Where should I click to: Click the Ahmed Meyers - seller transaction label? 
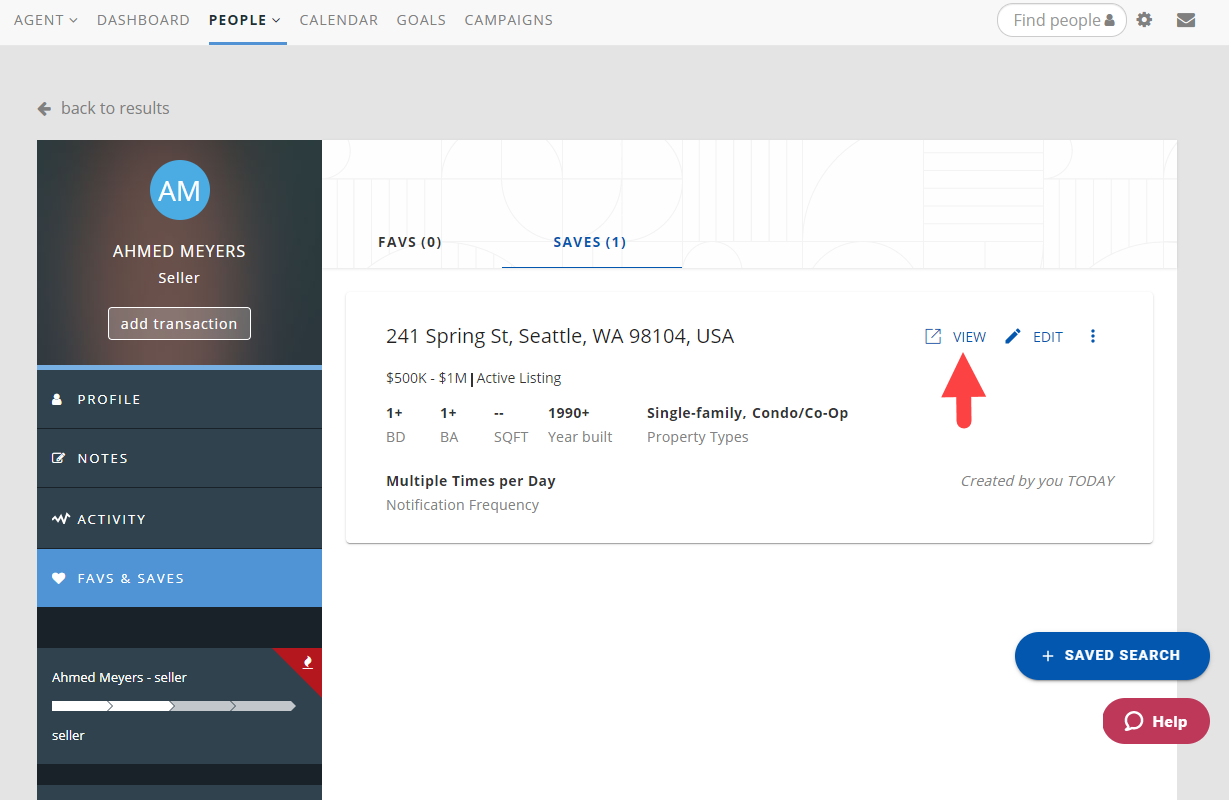tap(119, 677)
